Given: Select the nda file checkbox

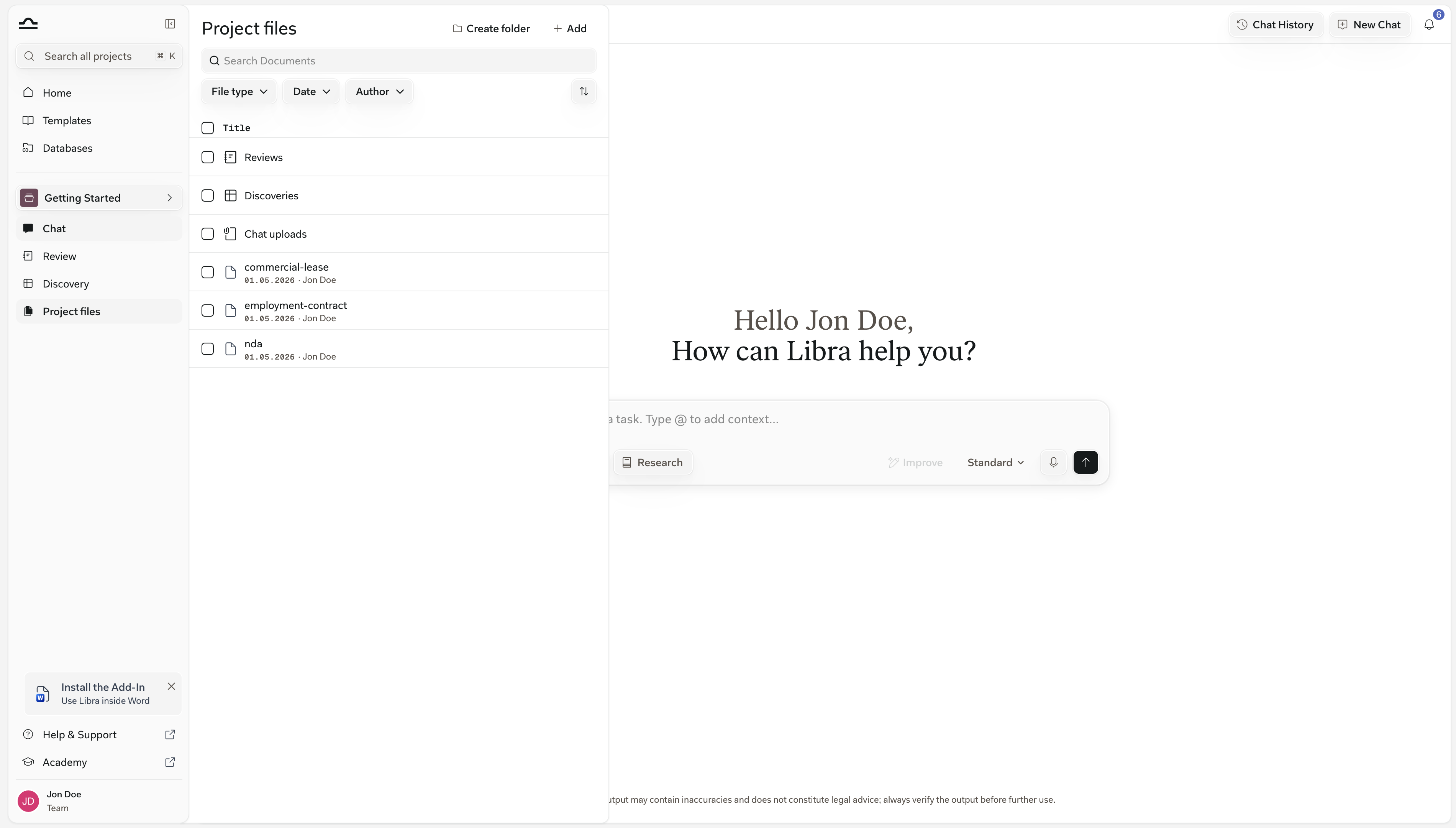Looking at the screenshot, I should pyautogui.click(x=207, y=349).
